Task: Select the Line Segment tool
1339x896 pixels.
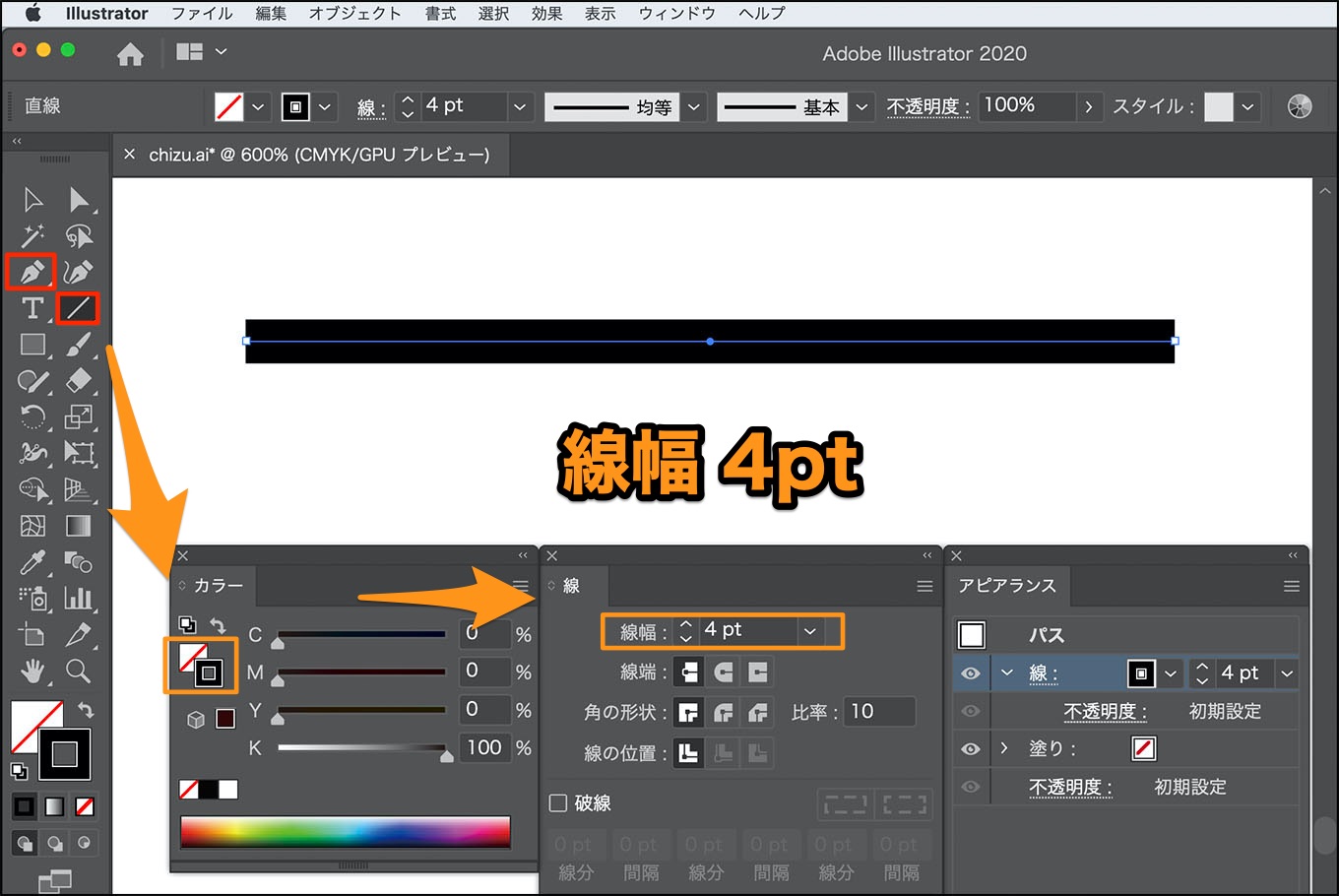Action: tap(79, 308)
